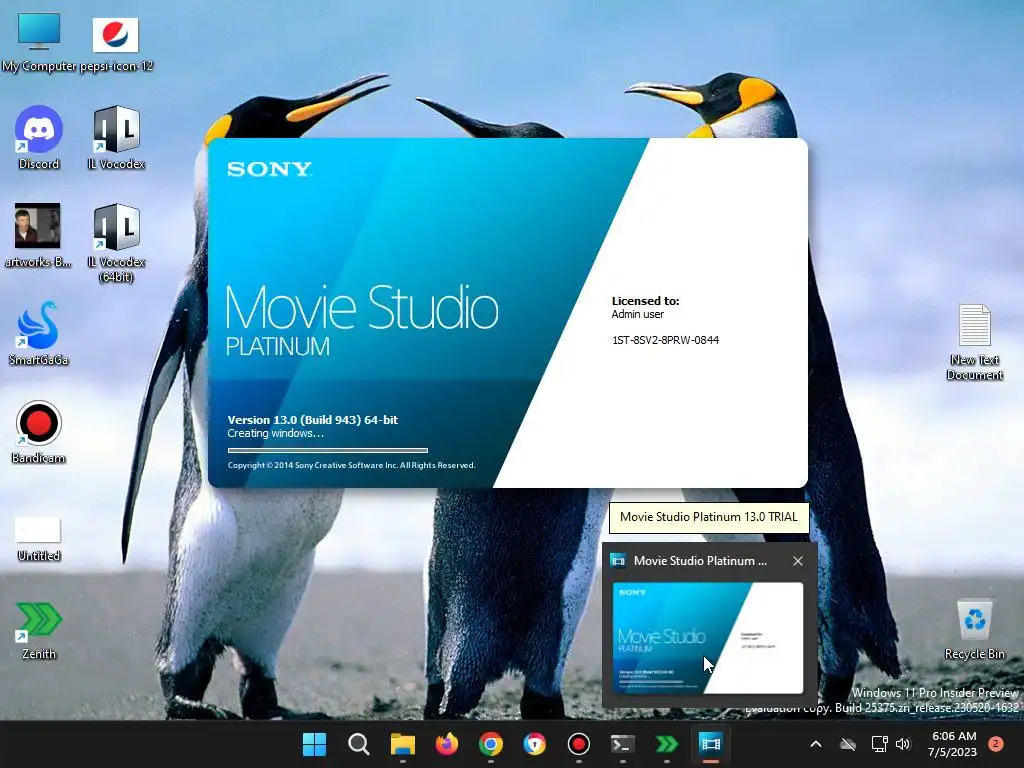Switch to Bandicam in the taskbar
This screenshot has height=768, width=1024.
pyautogui.click(x=579, y=744)
